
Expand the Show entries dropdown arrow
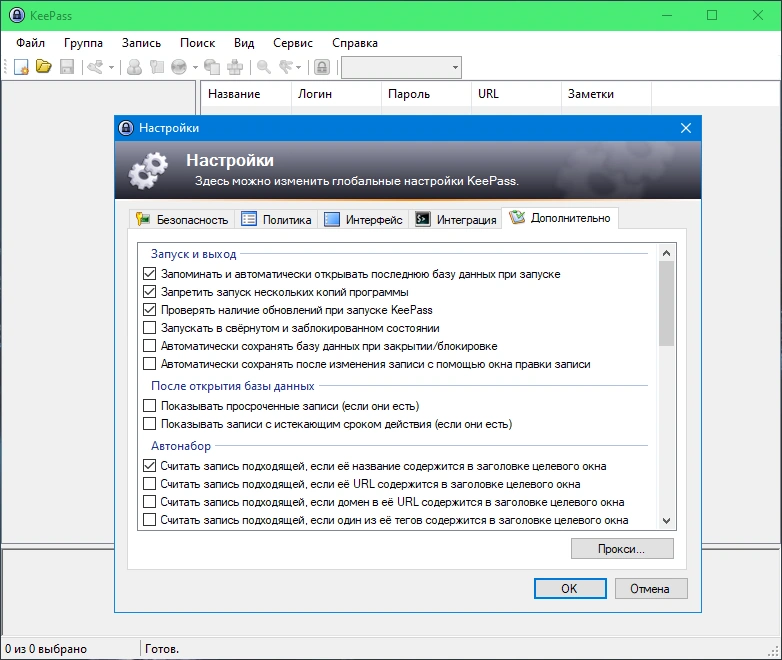(x=299, y=67)
